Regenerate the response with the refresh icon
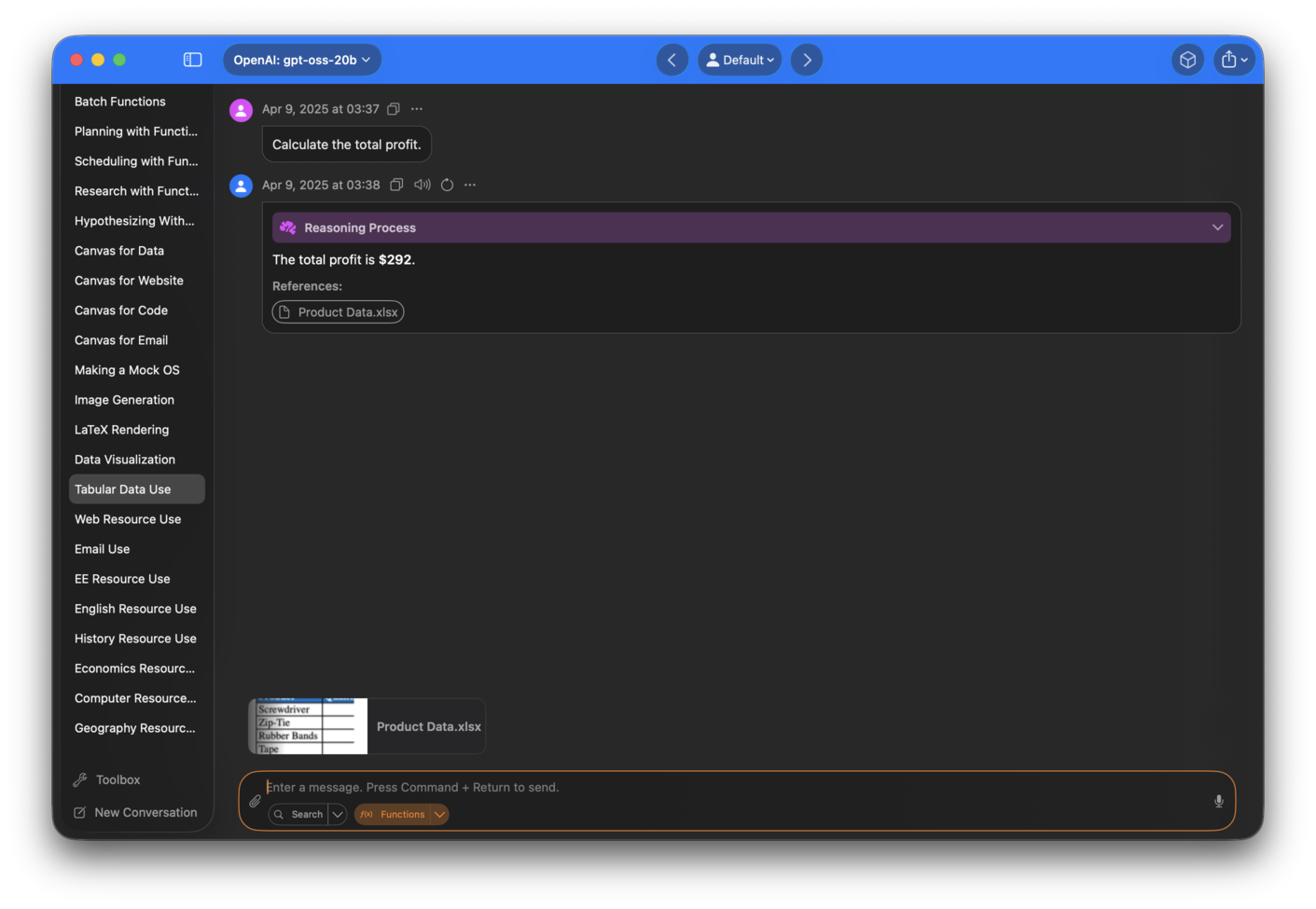 pyautogui.click(x=447, y=185)
